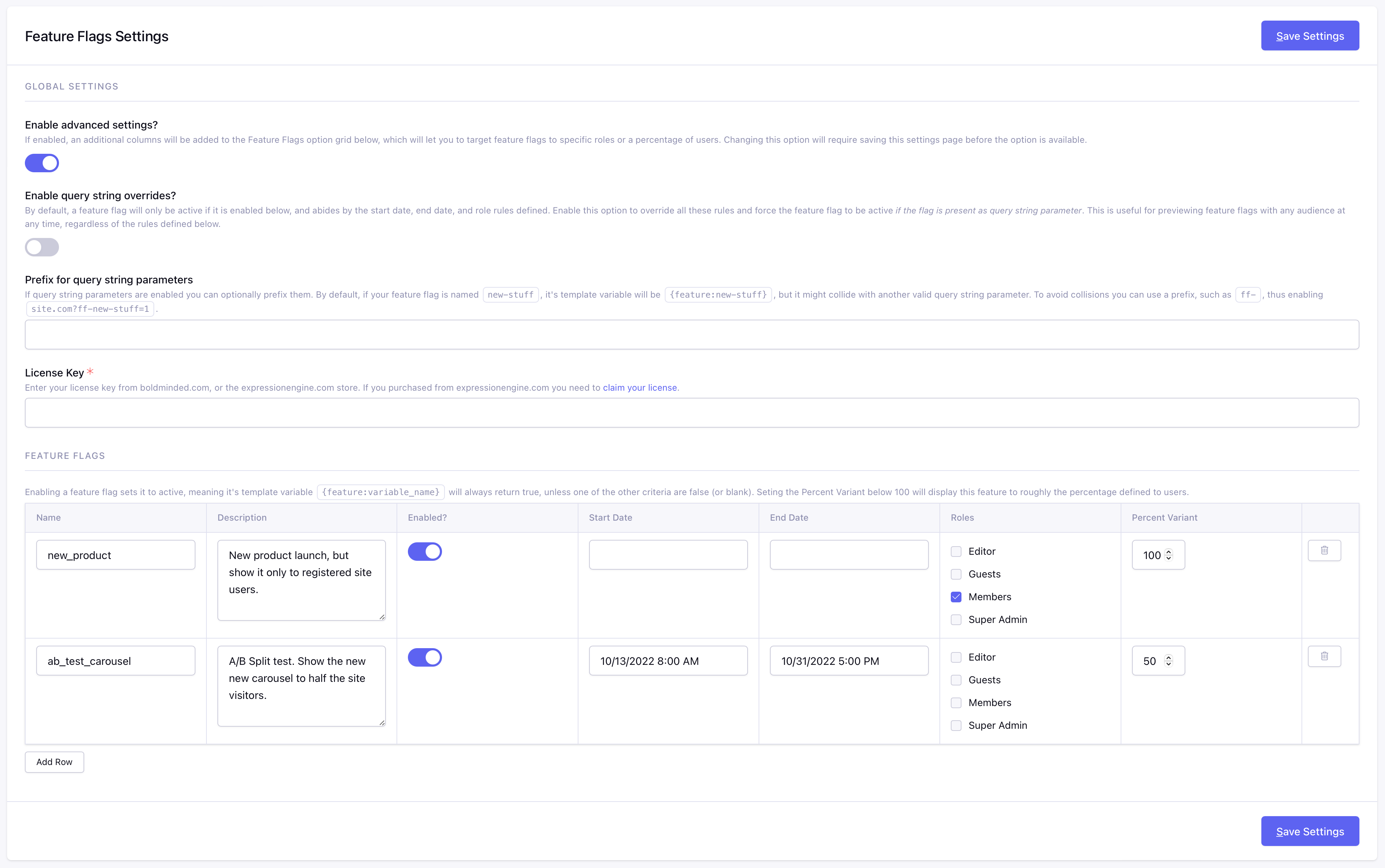Disable the advanced settings toggle
The image size is (1385, 868).
(x=42, y=163)
